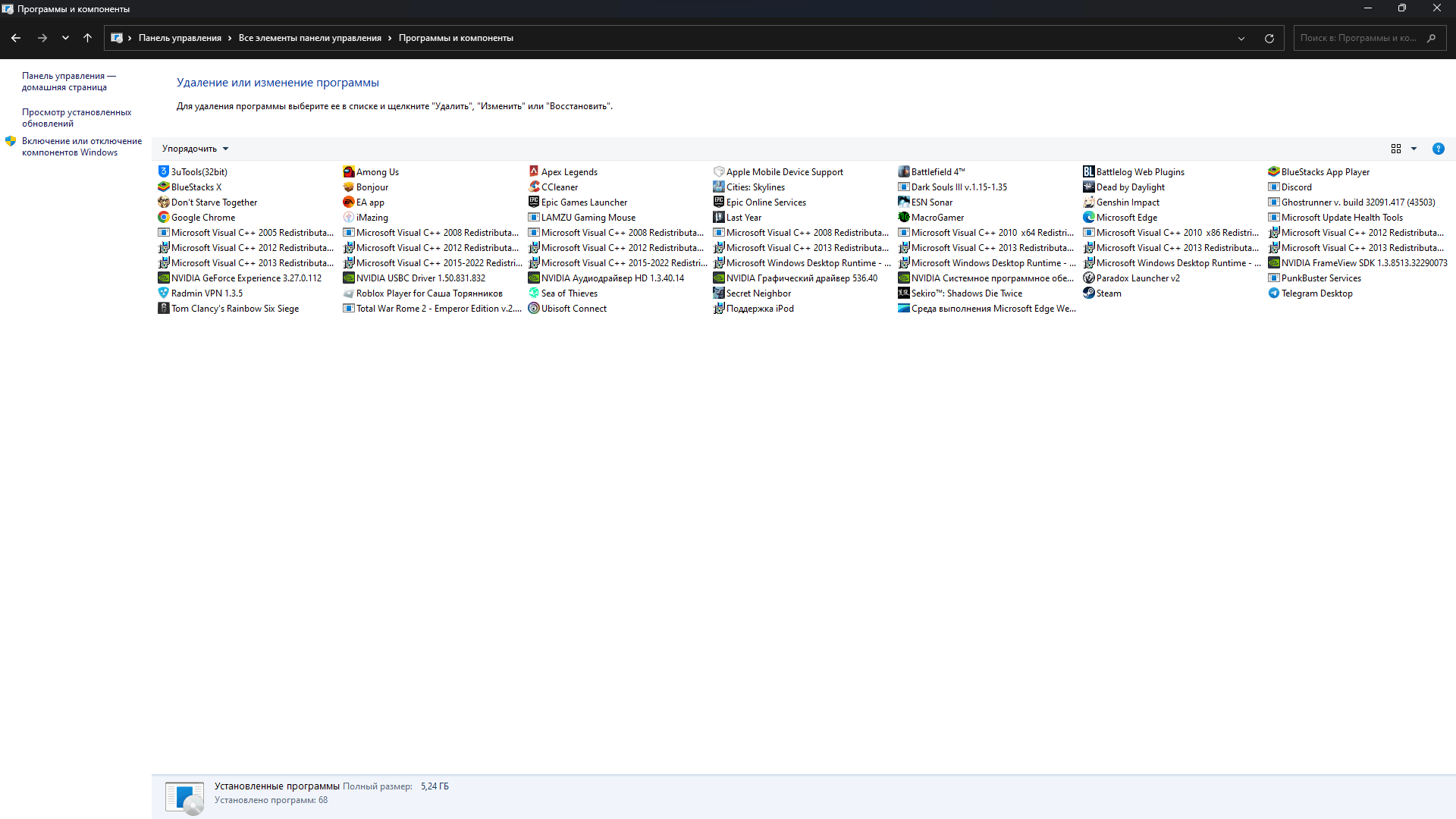Click Панель управления breadcrumb
This screenshot has width=1456, height=819.
180,38
